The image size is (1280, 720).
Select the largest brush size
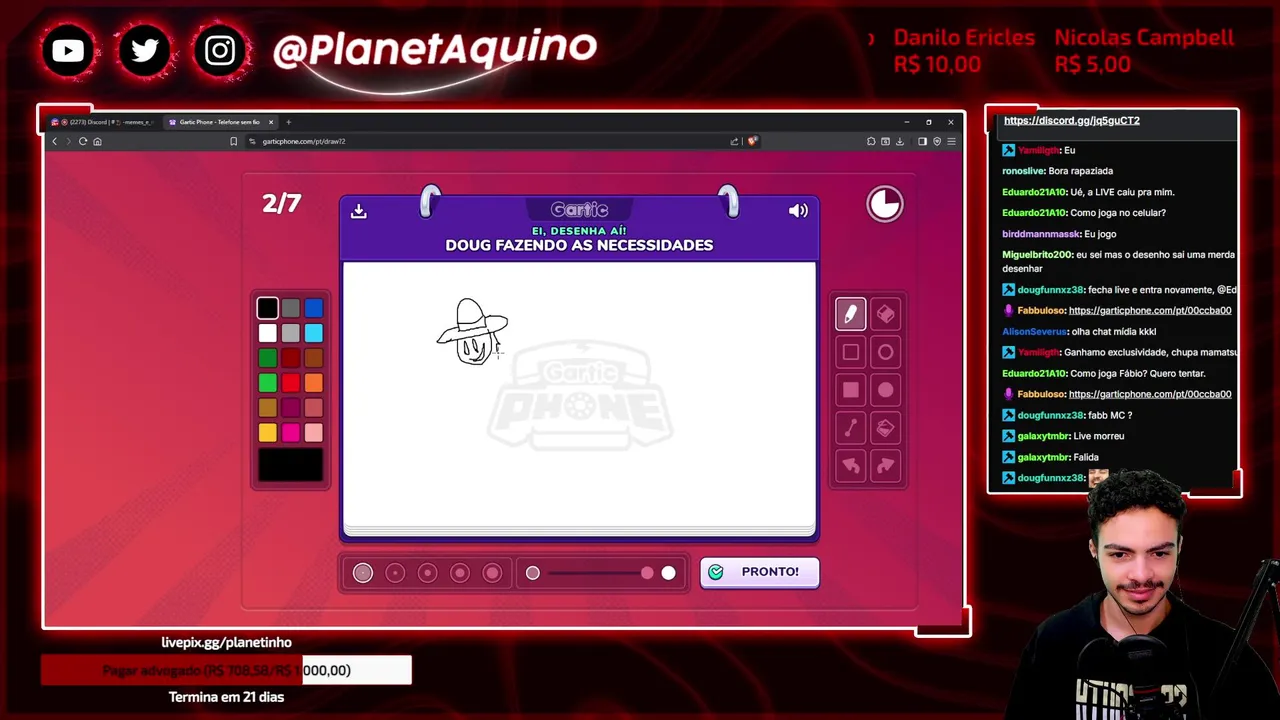pyautogui.click(x=492, y=573)
